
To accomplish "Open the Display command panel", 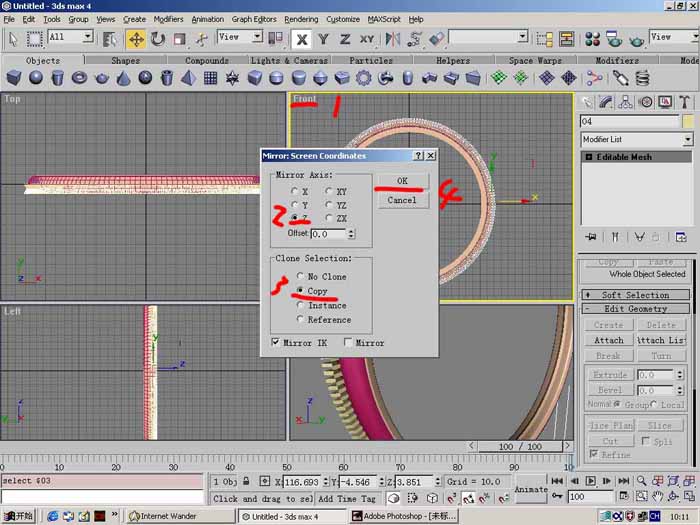I will click(665, 102).
